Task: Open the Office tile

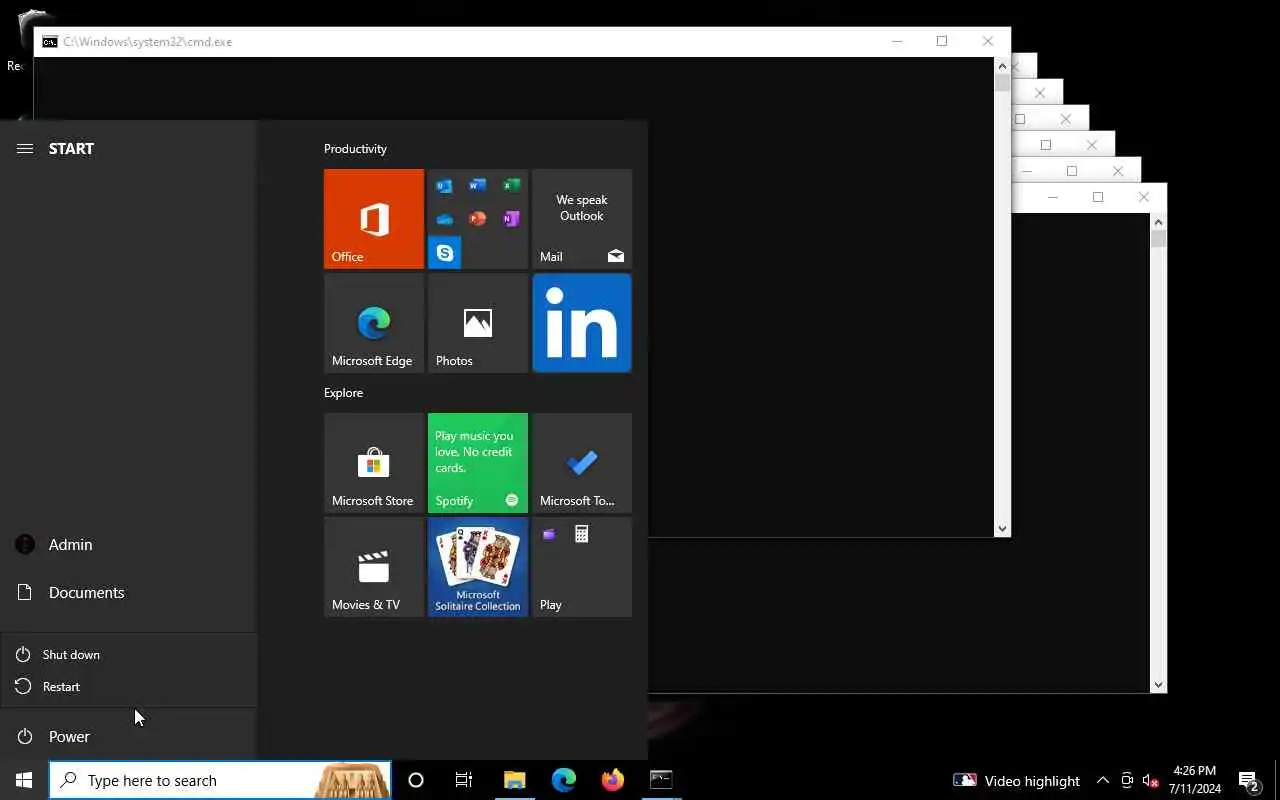Action: click(x=374, y=219)
